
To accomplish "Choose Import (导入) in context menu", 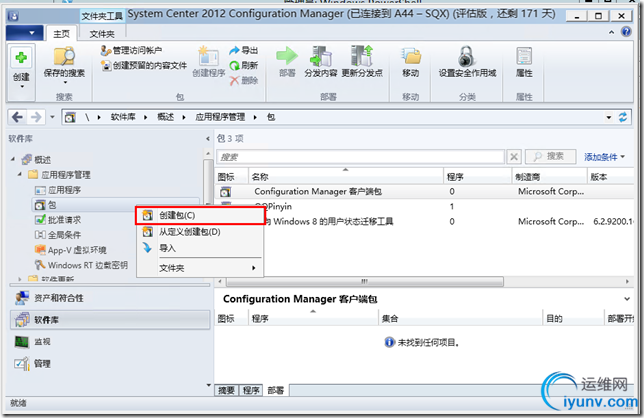I will pyautogui.click(x=200, y=248).
